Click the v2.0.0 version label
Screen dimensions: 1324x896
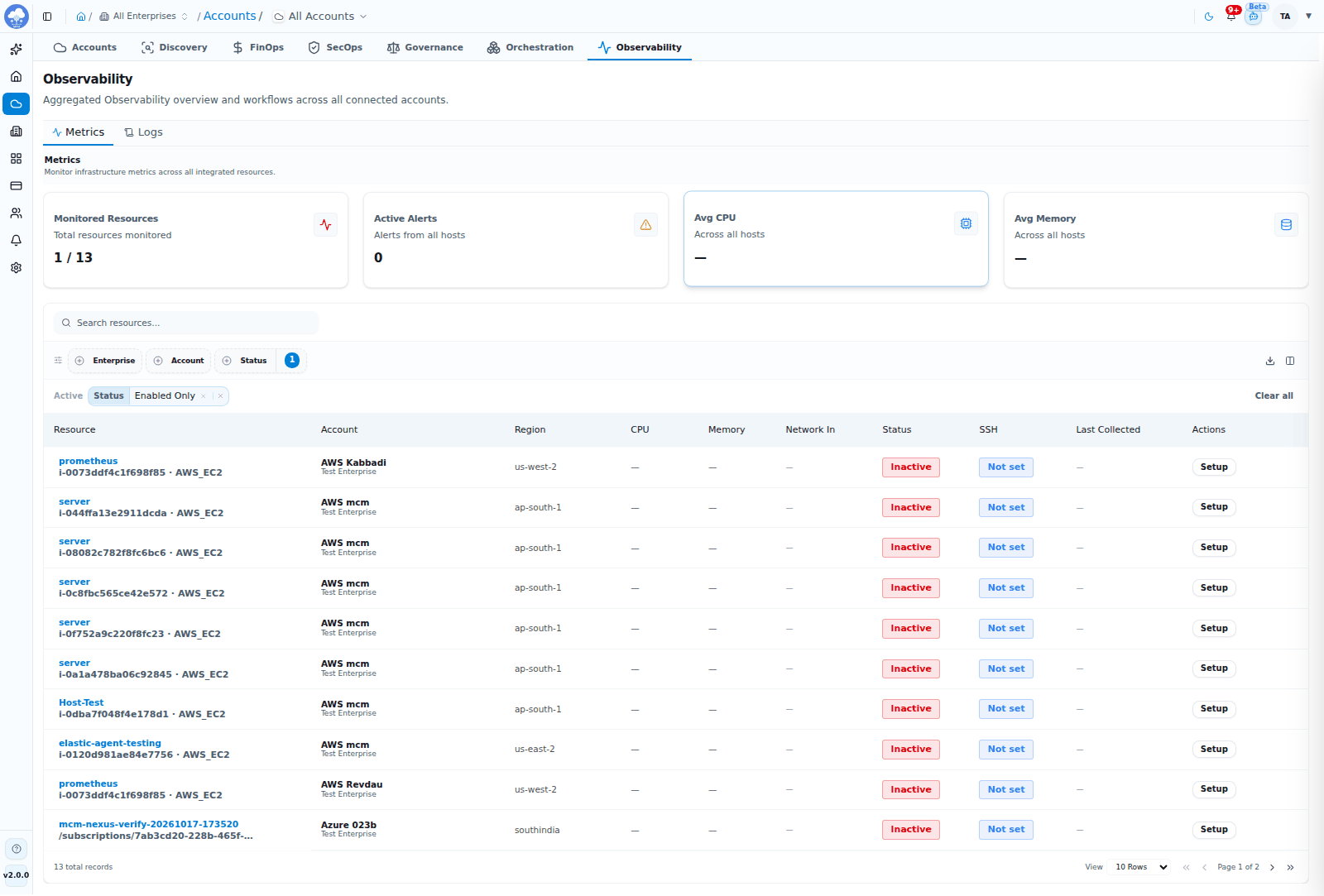click(16, 875)
